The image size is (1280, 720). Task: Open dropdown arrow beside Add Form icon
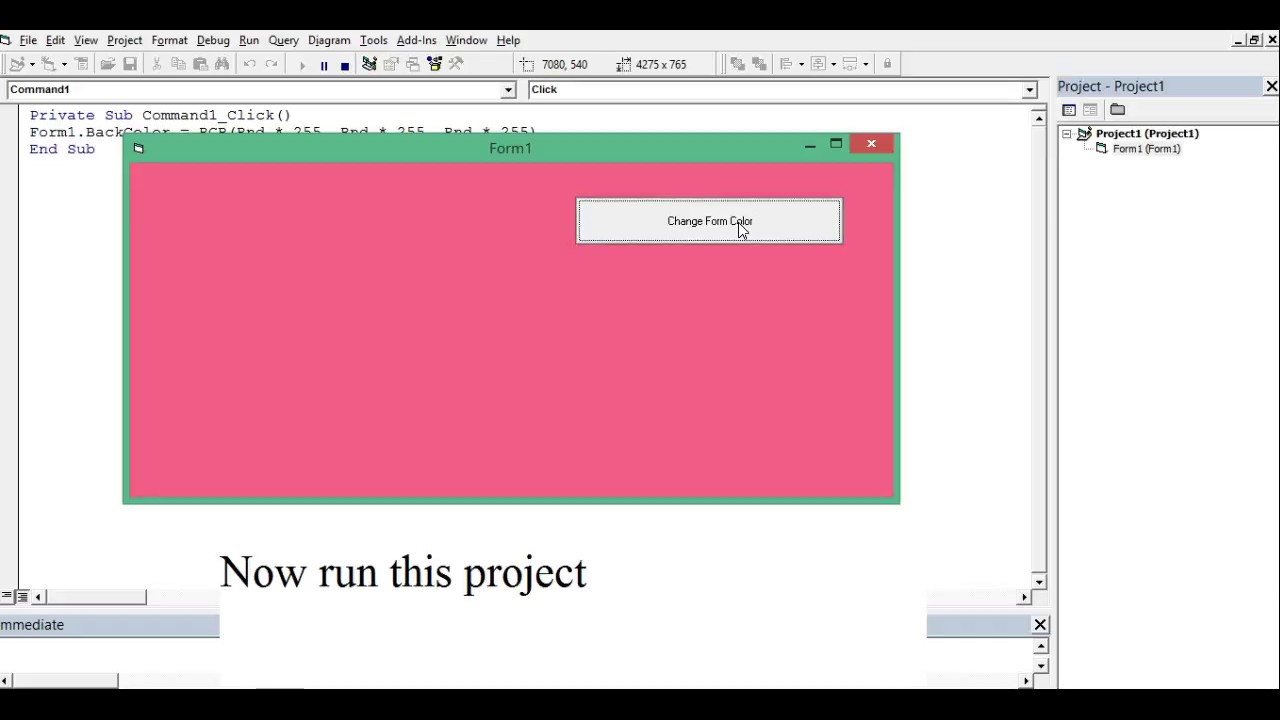pyautogui.click(x=64, y=65)
